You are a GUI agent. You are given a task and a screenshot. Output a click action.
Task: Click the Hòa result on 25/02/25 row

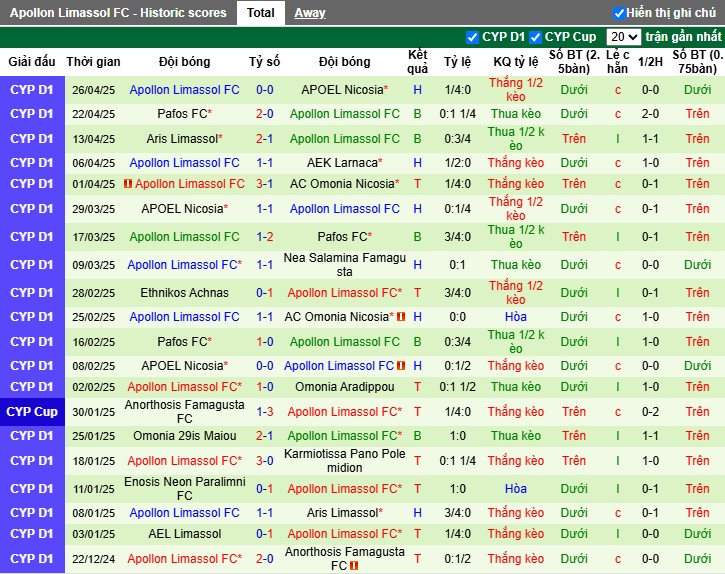point(516,317)
